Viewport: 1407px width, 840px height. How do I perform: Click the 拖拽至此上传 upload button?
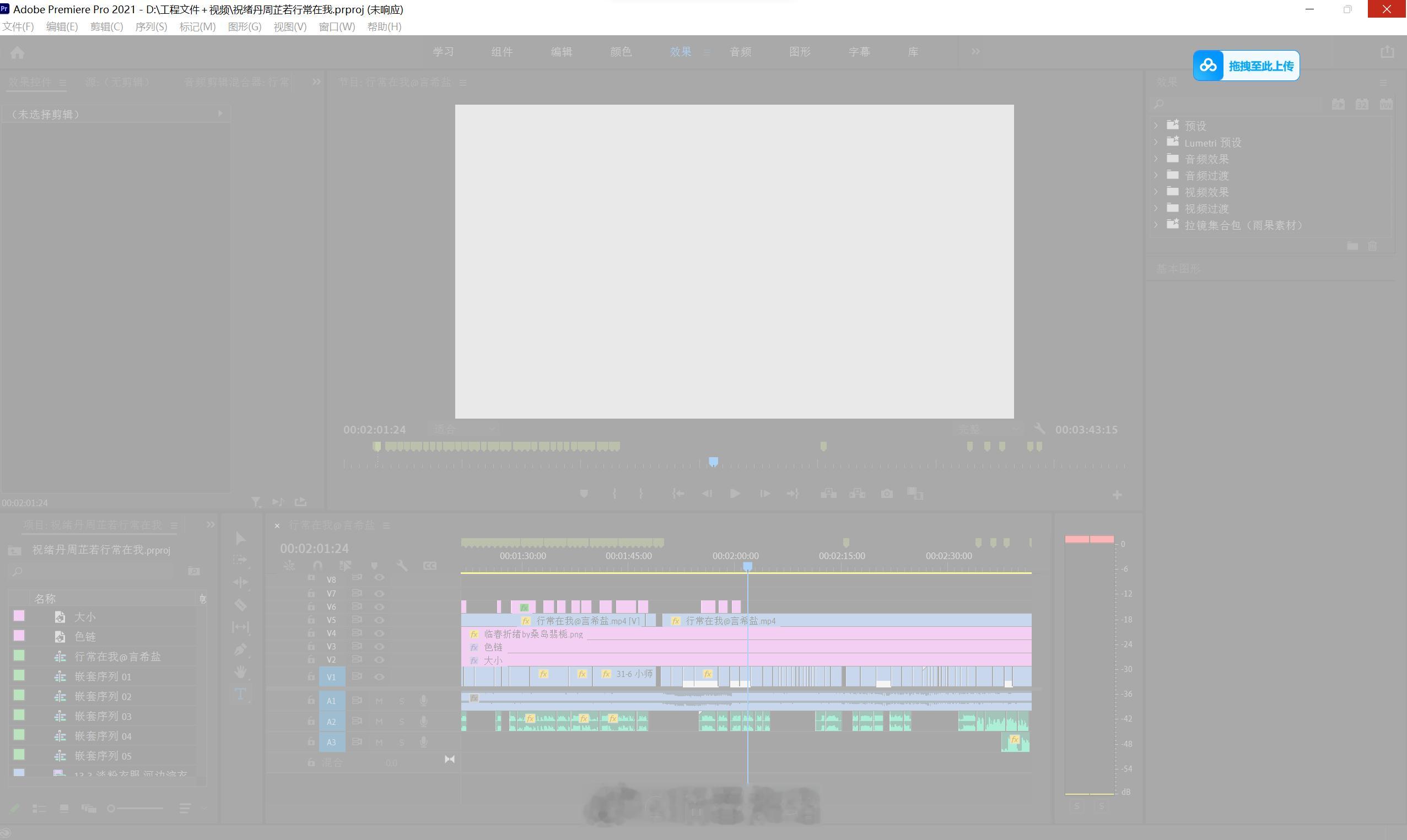tap(1246, 66)
